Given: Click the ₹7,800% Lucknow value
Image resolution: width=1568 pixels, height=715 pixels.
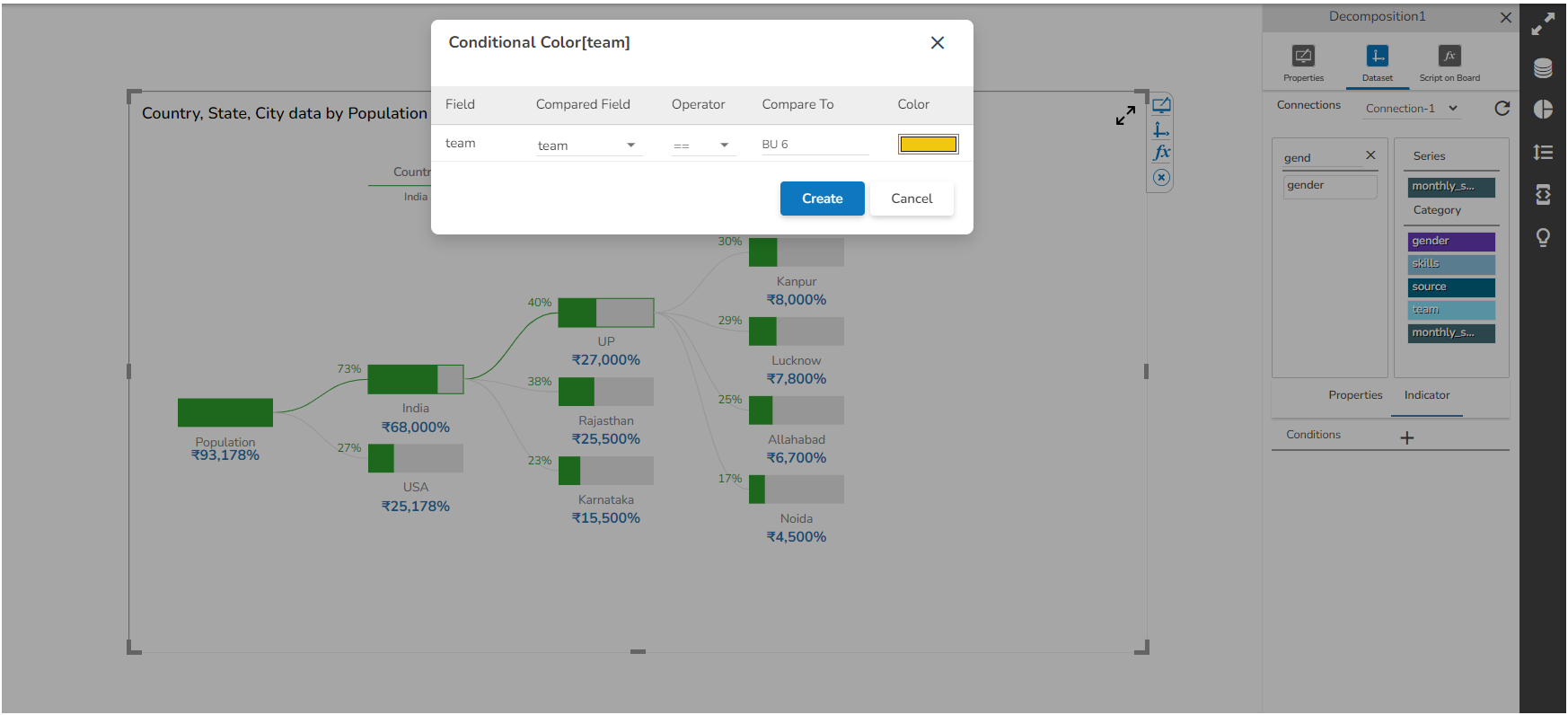Looking at the screenshot, I should (797, 379).
